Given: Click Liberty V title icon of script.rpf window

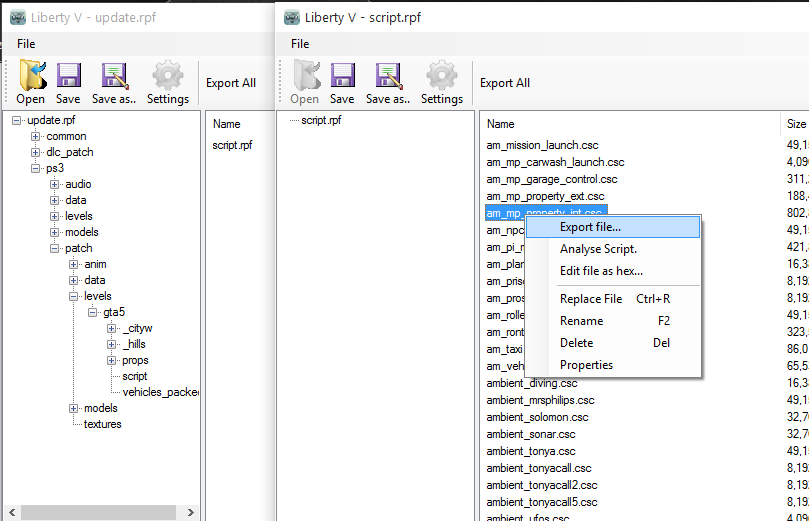Looking at the screenshot, I should pos(291,17).
